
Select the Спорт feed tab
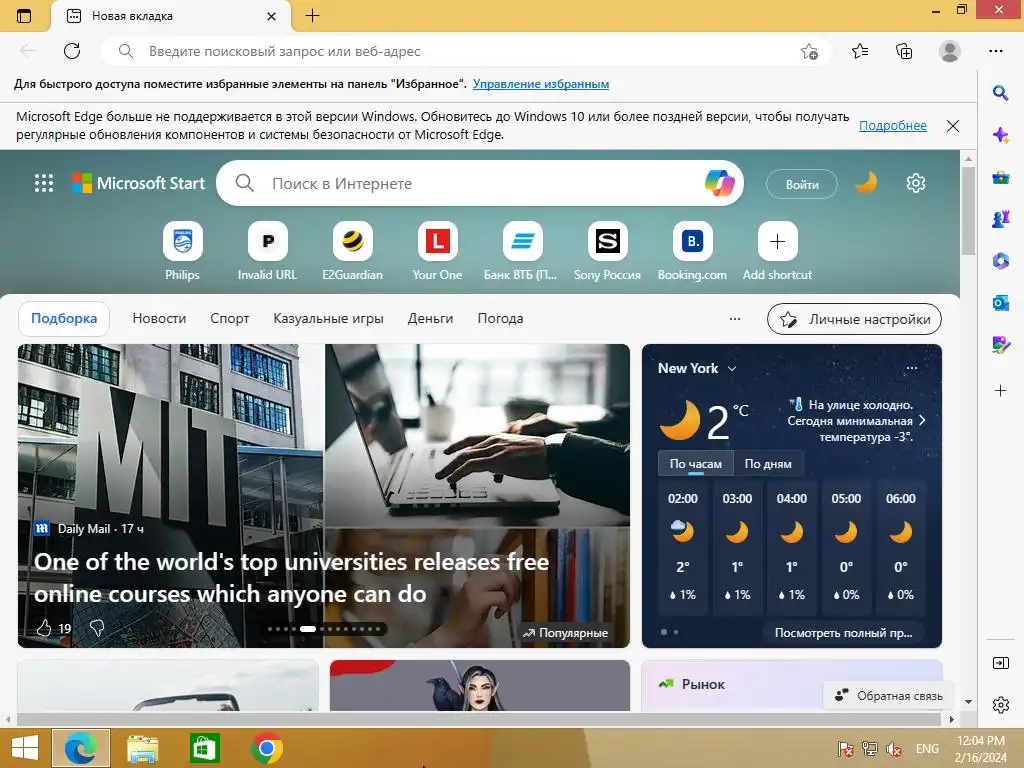pyautogui.click(x=230, y=319)
